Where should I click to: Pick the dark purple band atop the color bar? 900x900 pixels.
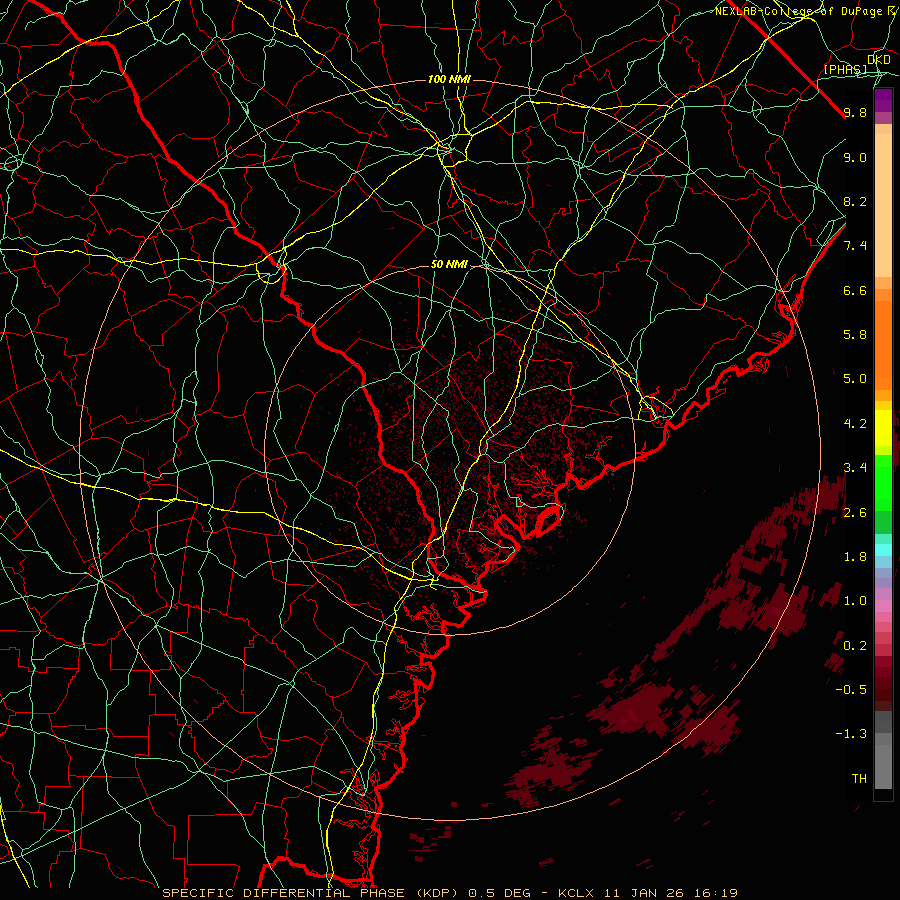coord(883,100)
